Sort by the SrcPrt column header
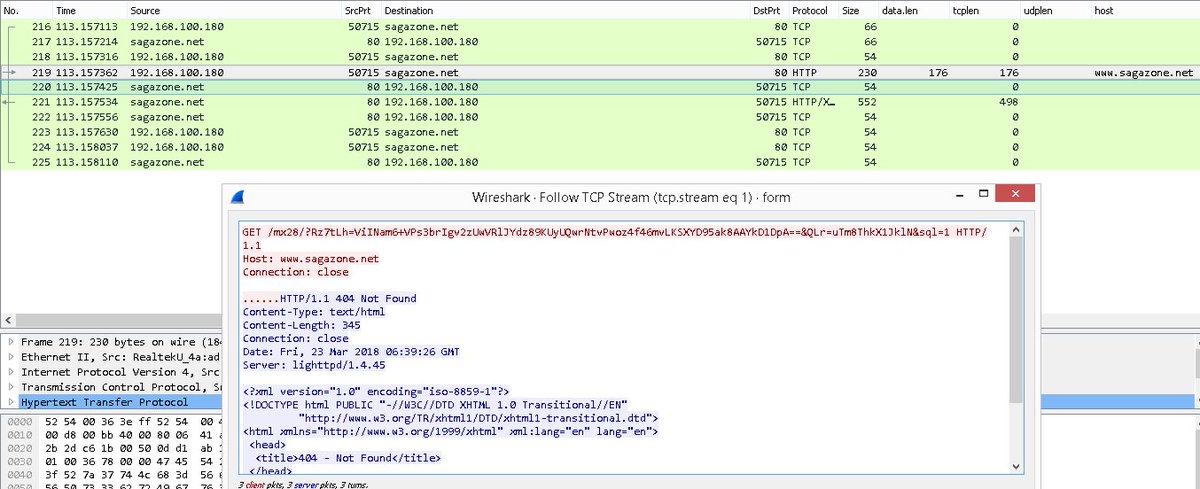 362,9
